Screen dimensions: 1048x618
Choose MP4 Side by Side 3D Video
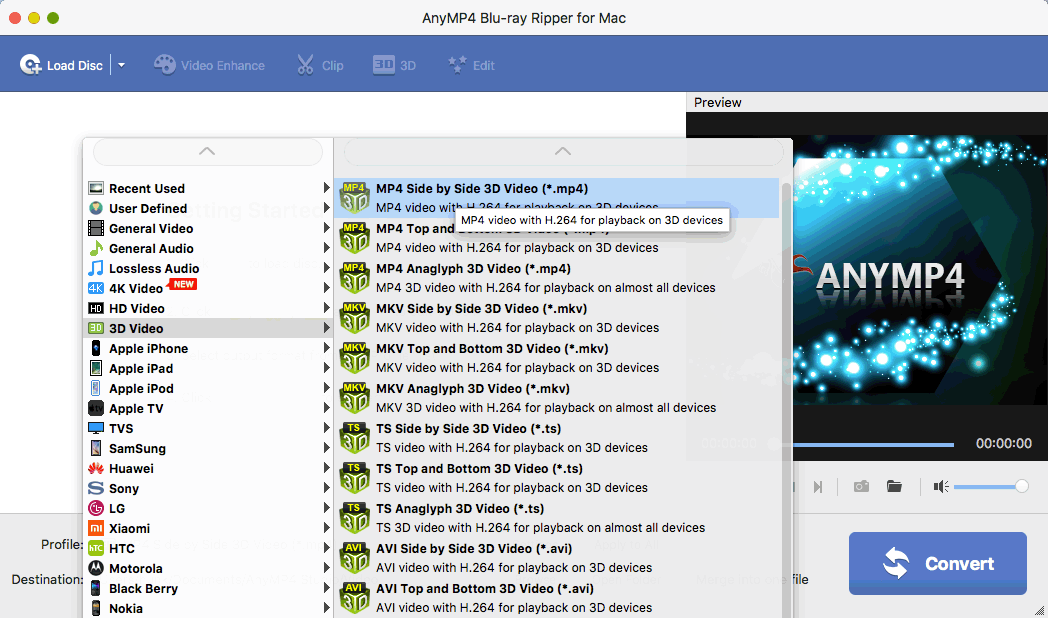(x=557, y=198)
